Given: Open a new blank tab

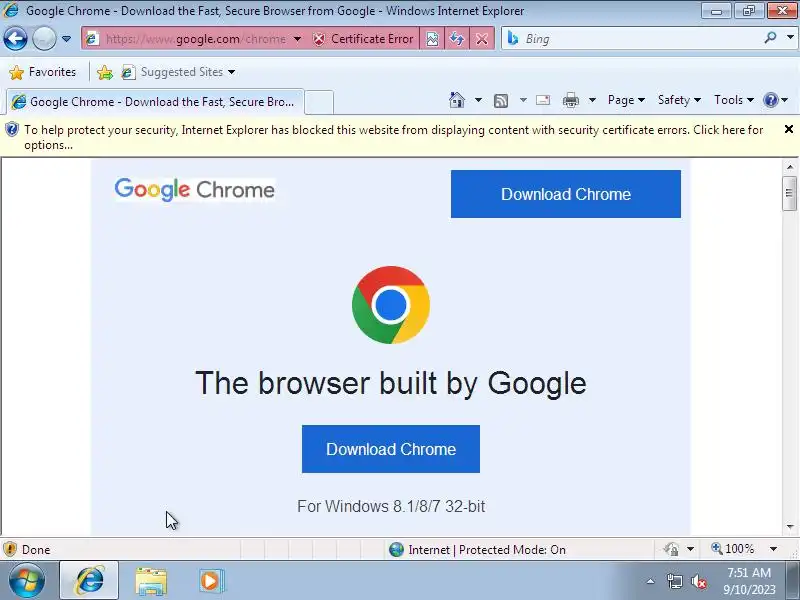Looking at the screenshot, I should 319,102.
